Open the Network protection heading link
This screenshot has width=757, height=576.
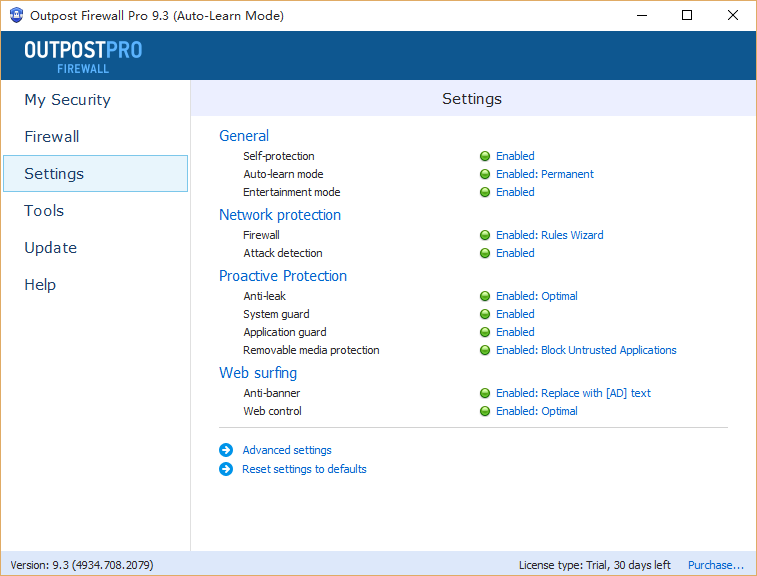[280, 215]
